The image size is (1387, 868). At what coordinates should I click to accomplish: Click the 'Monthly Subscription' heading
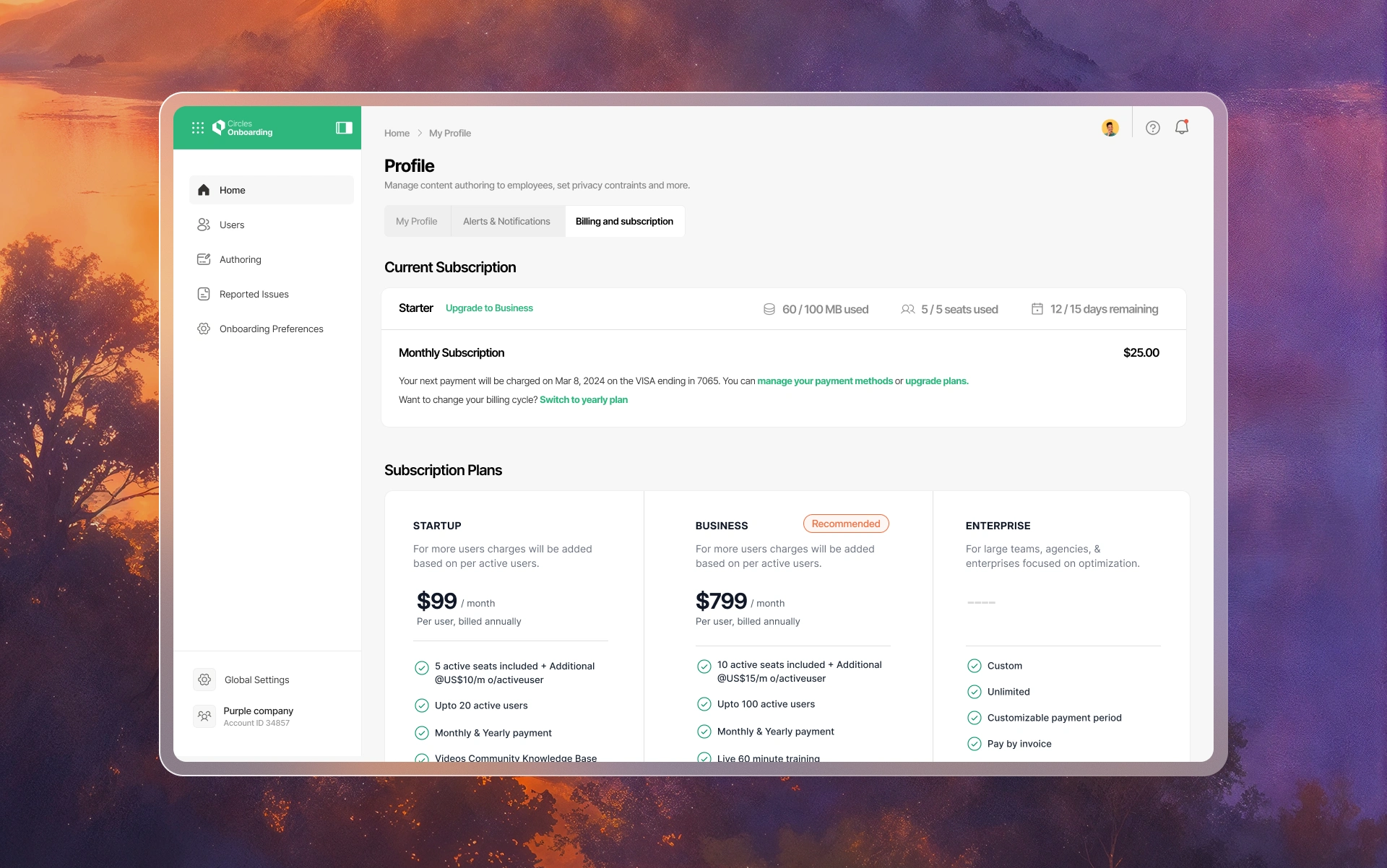[451, 353]
